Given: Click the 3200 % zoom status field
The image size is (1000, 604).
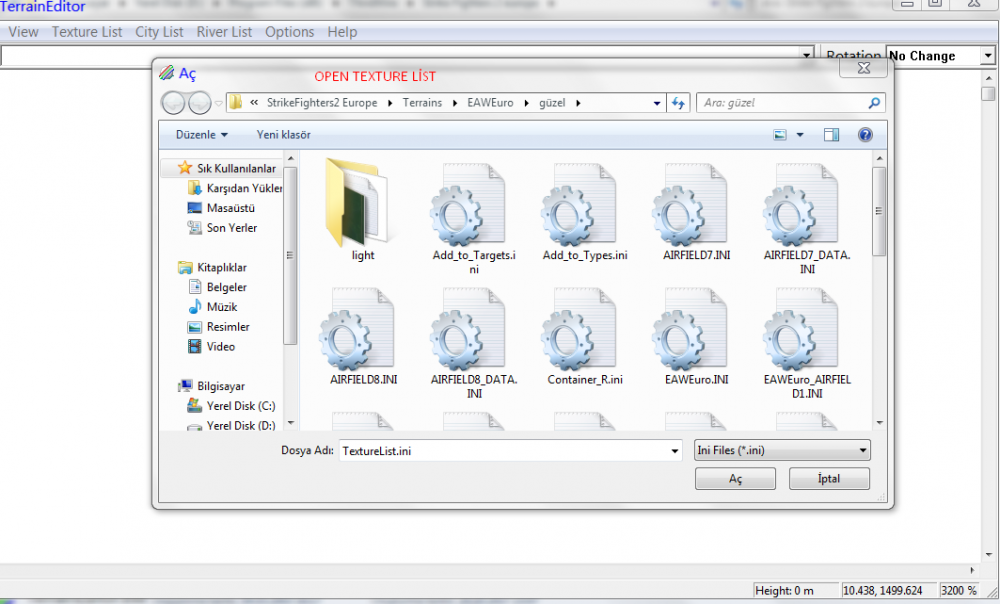Looking at the screenshot, I should 958,591.
